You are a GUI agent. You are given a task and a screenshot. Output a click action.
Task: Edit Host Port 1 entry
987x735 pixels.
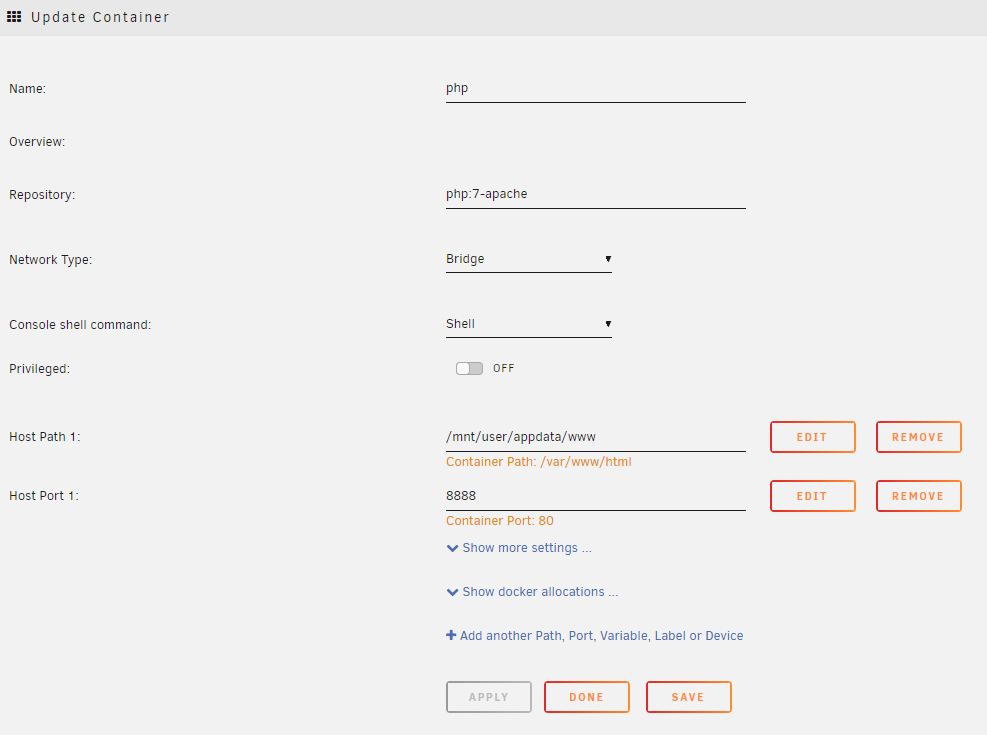tap(813, 496)
